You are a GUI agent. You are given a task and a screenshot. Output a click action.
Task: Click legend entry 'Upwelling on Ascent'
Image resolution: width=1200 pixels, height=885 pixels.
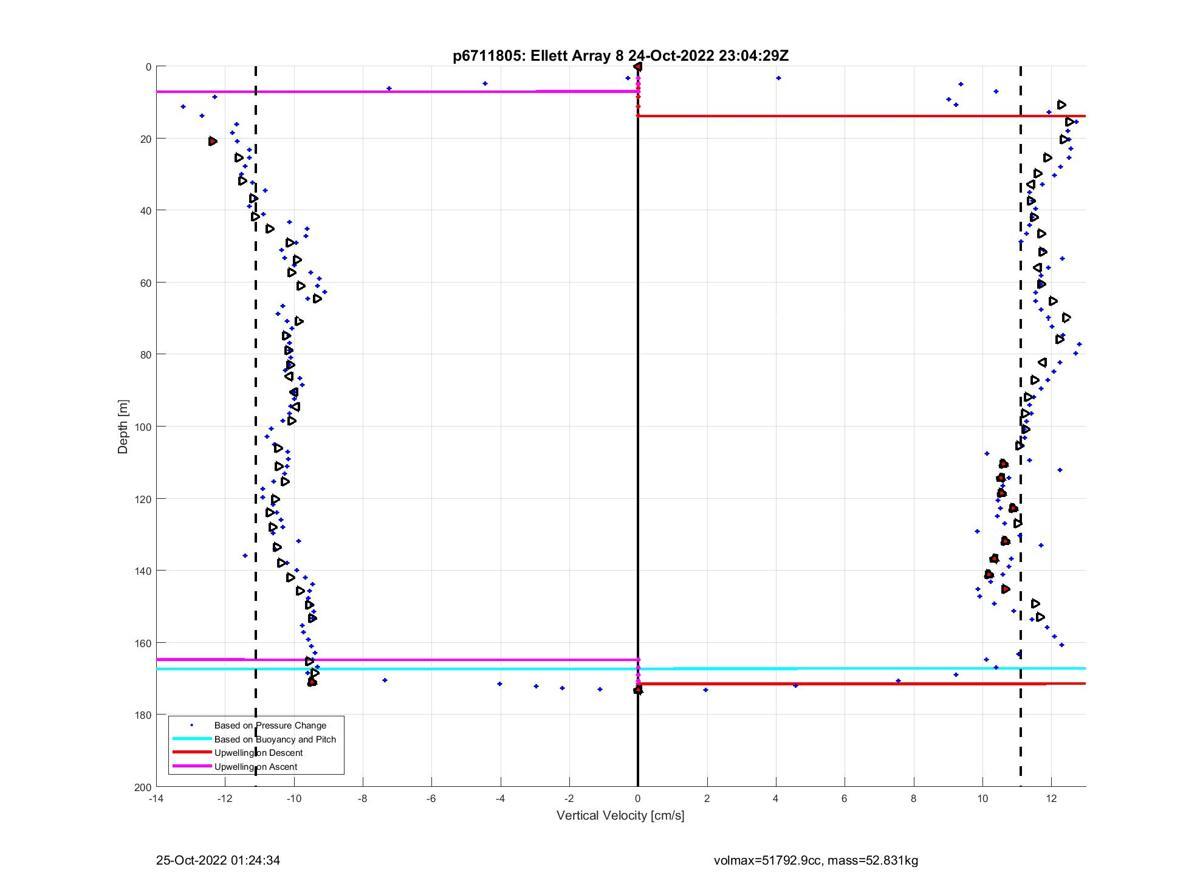pyautogui.click(x=255, y=767)
